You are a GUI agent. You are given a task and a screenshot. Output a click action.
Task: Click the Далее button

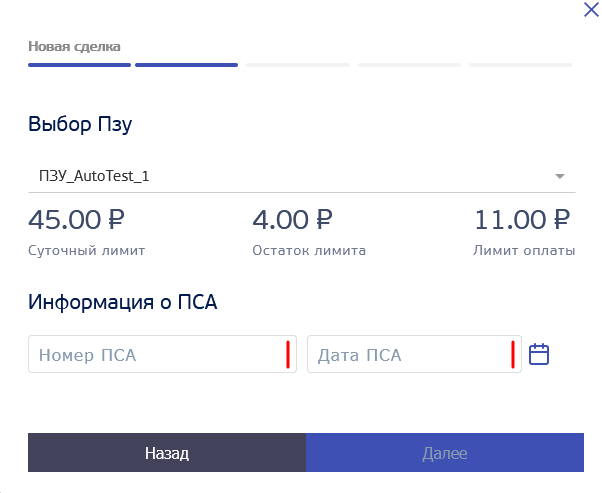445,453
